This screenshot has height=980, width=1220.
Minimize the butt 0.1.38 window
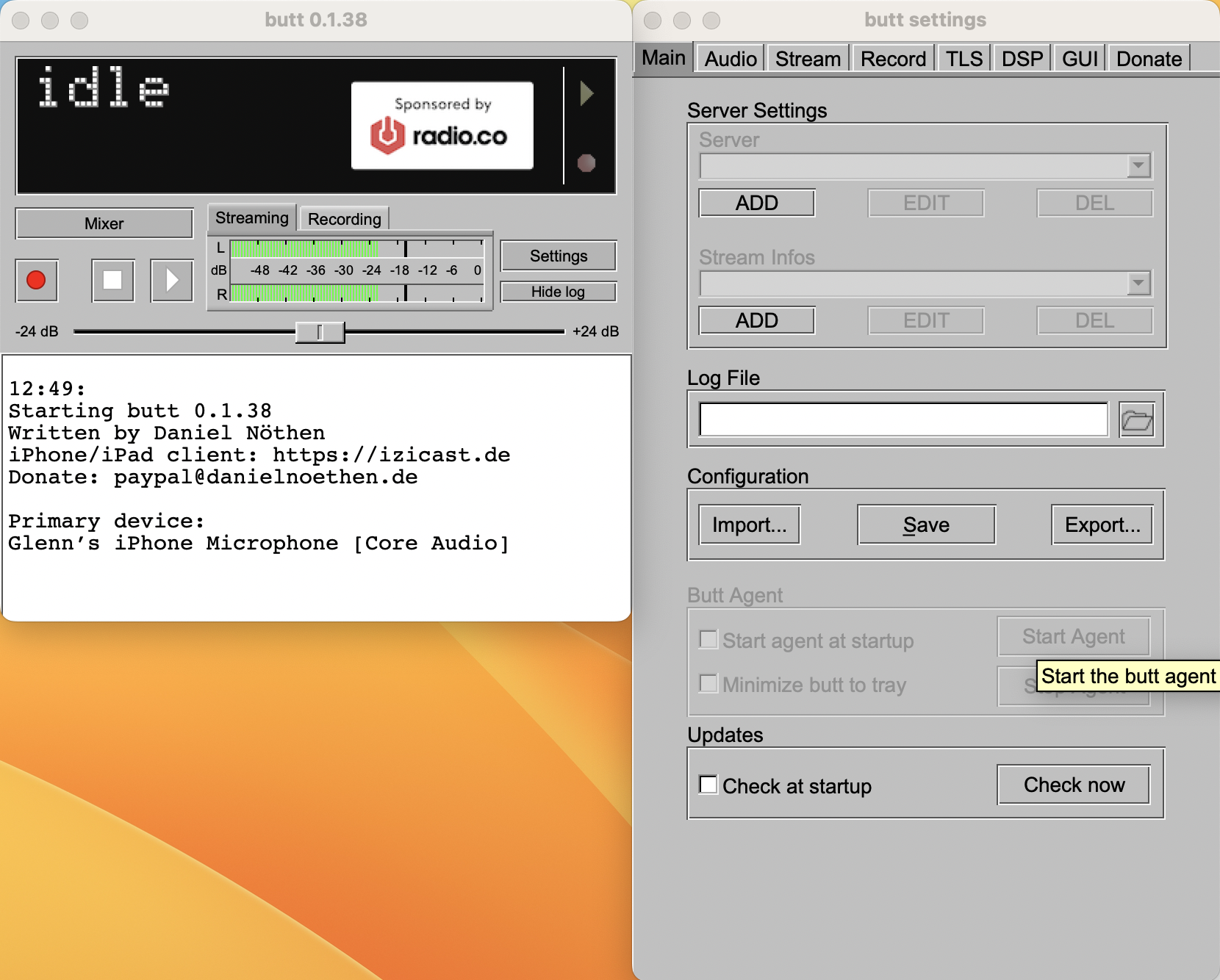coord(50,20)
